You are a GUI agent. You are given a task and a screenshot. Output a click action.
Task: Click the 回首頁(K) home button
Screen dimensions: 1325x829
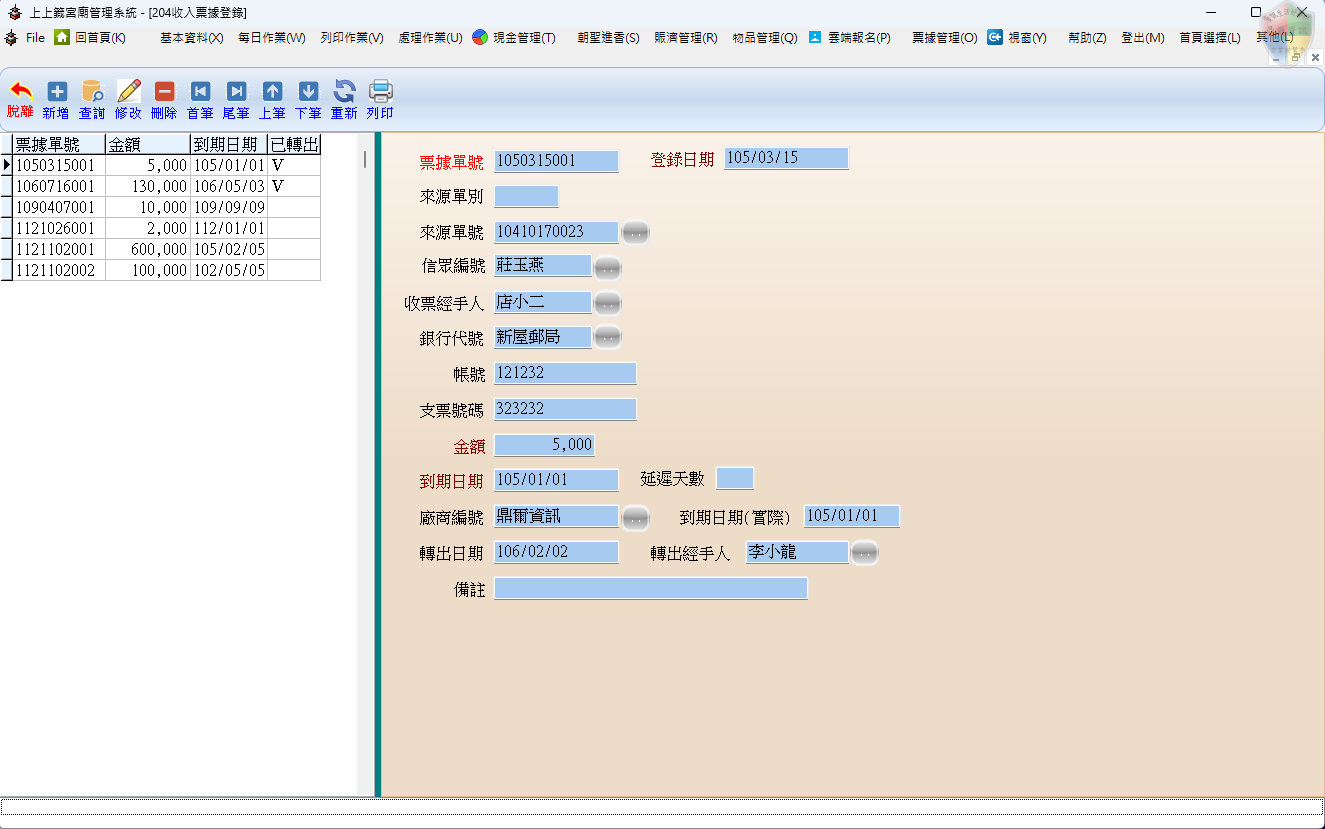90,38
